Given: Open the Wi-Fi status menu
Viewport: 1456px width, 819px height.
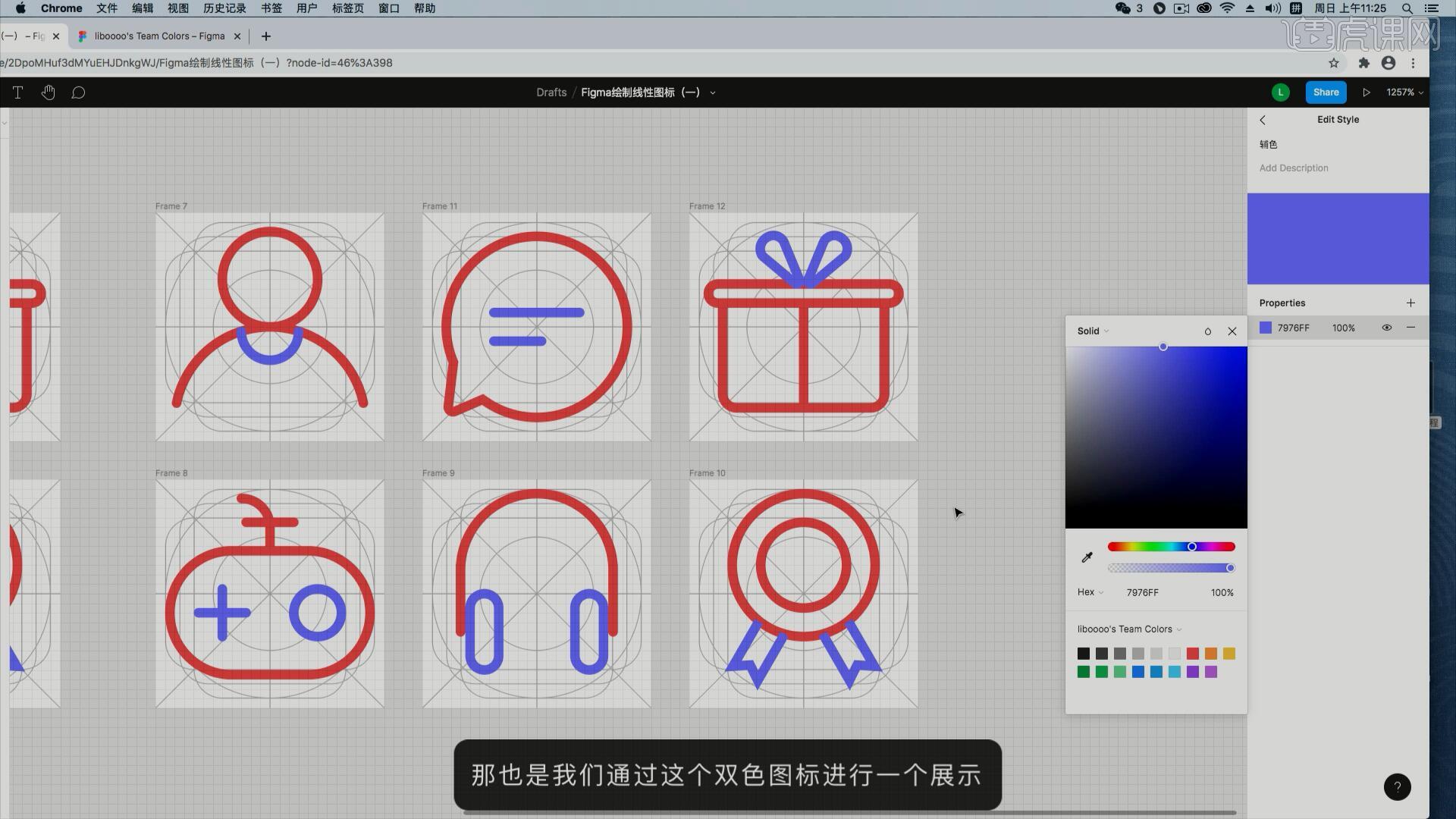Looking at the screenshot, I should (1227, 8).
